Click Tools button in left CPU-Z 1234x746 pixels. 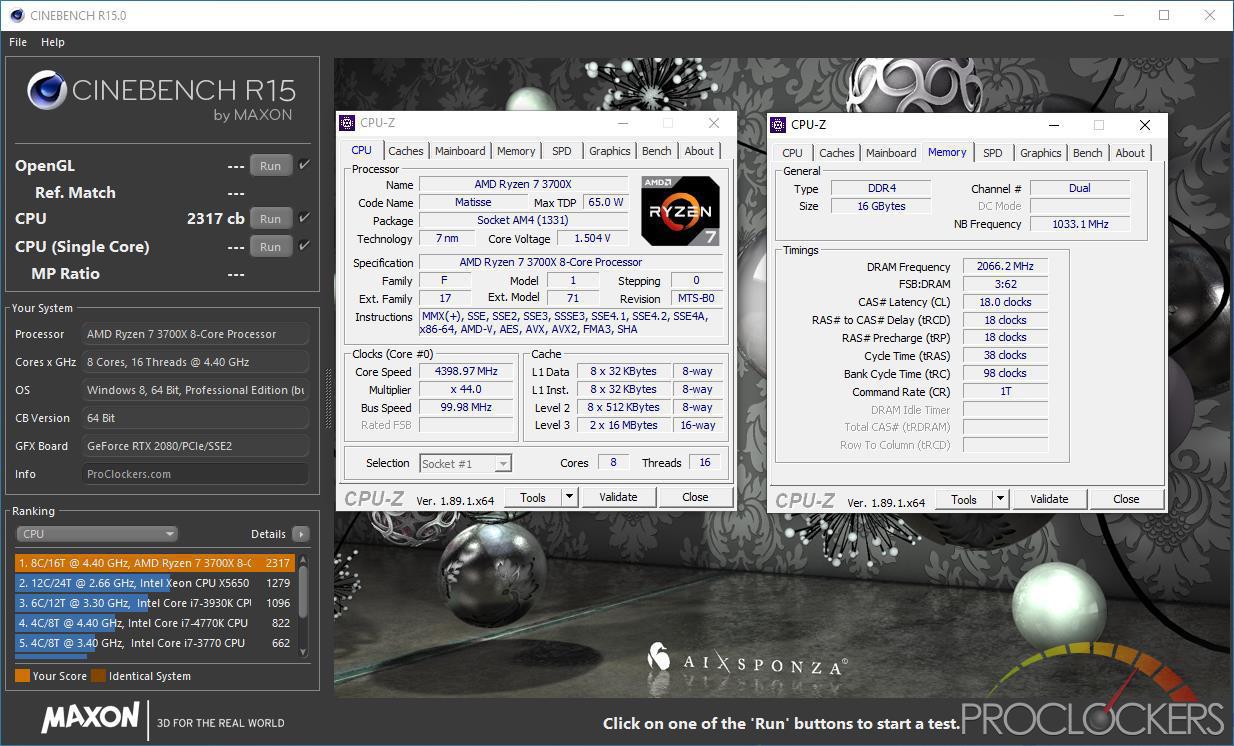point(533,497)
